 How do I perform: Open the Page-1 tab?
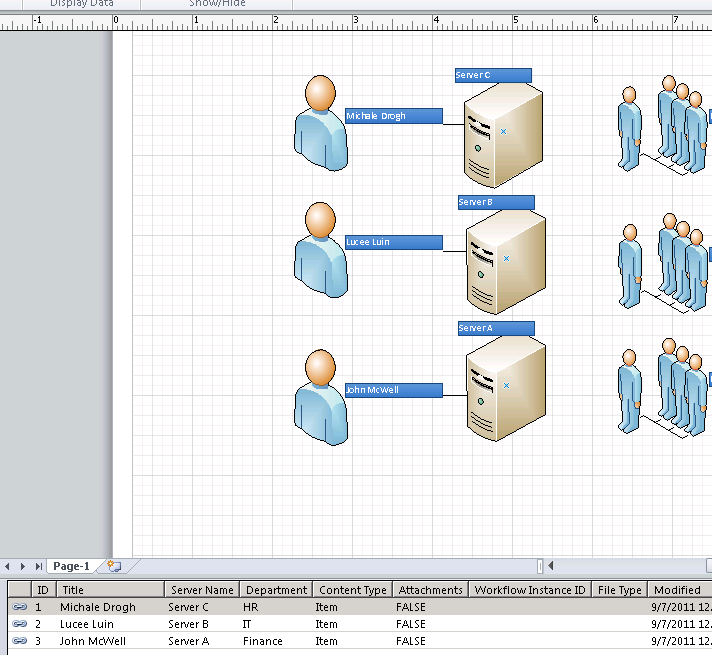tap(71, 566)
